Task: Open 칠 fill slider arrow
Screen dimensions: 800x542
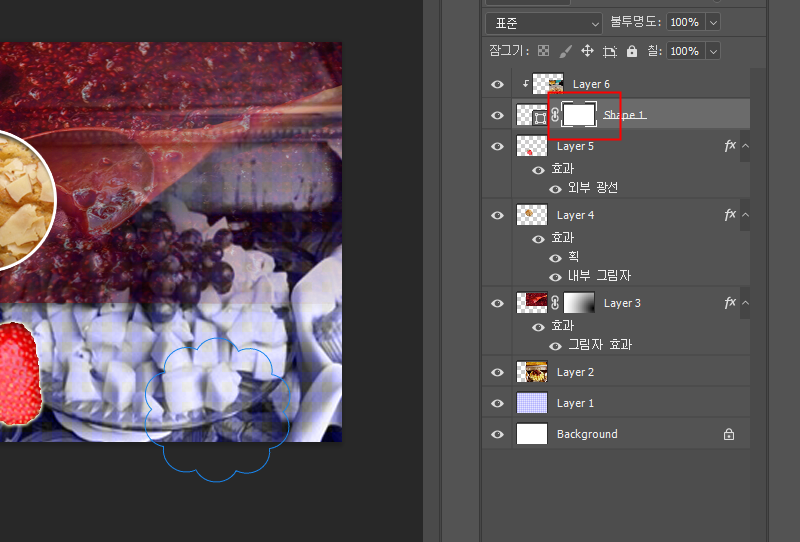Action: click(713, 52)
